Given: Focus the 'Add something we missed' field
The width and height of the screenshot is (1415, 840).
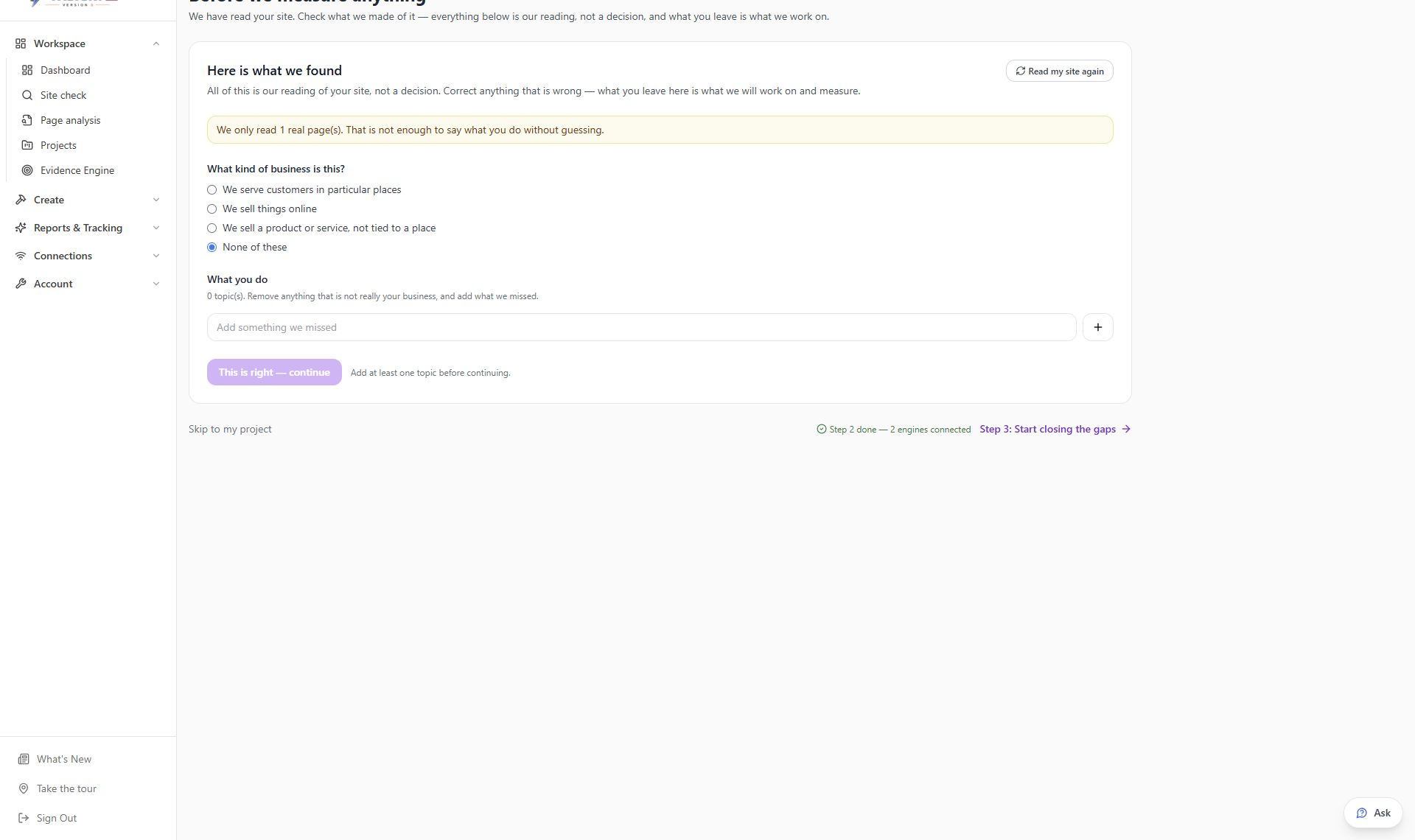Looking at the screenshot, I should tap(641, 327).
